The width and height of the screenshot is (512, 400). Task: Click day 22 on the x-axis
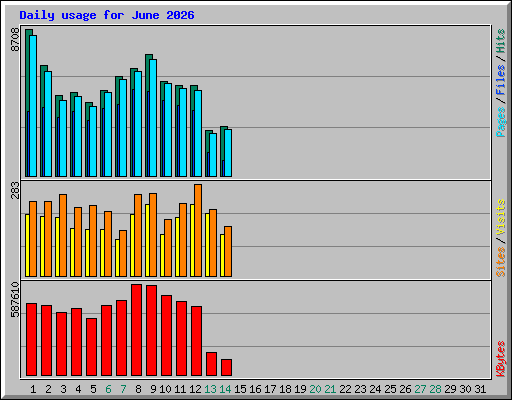click(x=345, y=389)
